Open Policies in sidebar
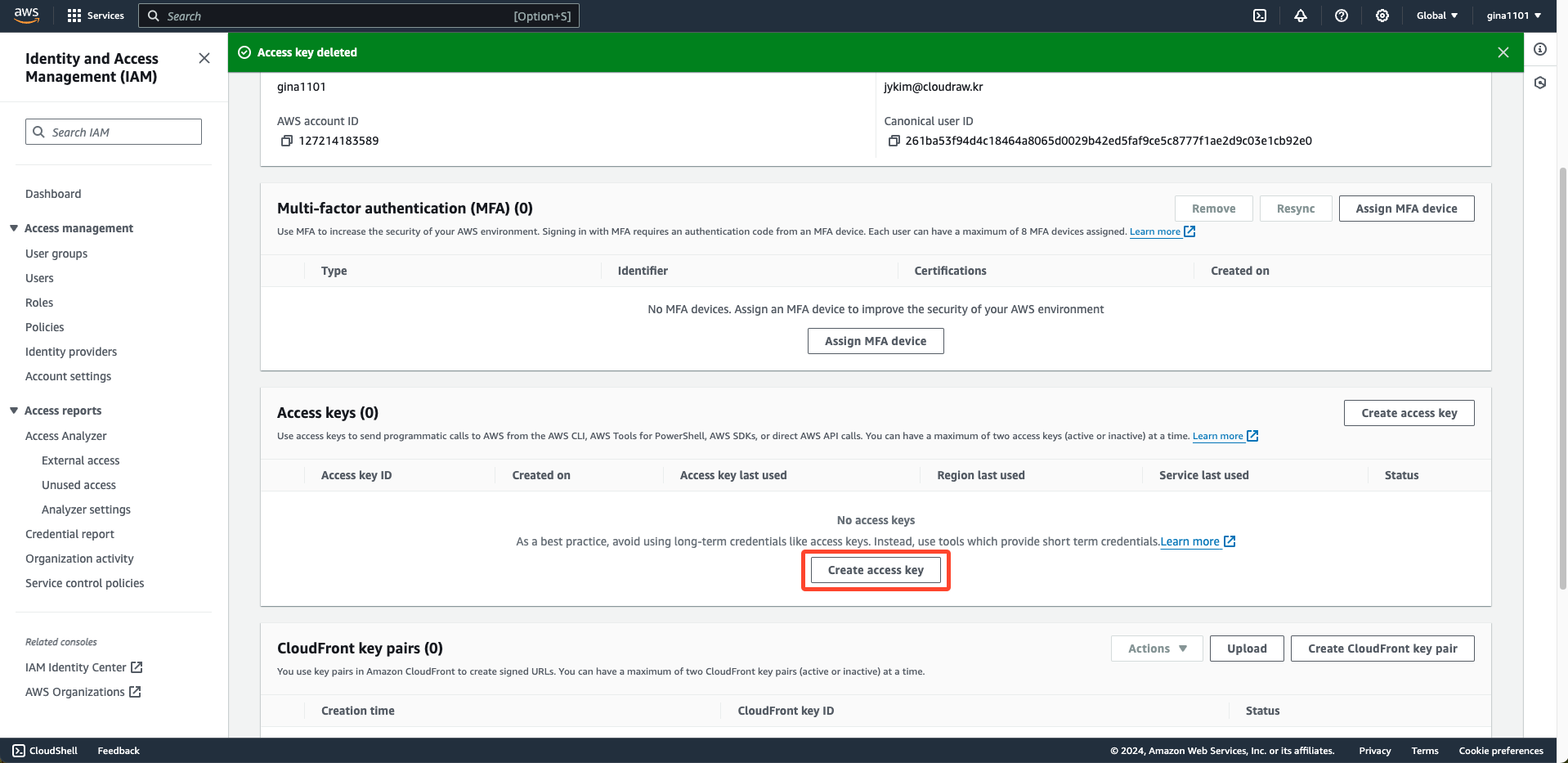This screenshot has width=1568, height=763. pos(44,327)
